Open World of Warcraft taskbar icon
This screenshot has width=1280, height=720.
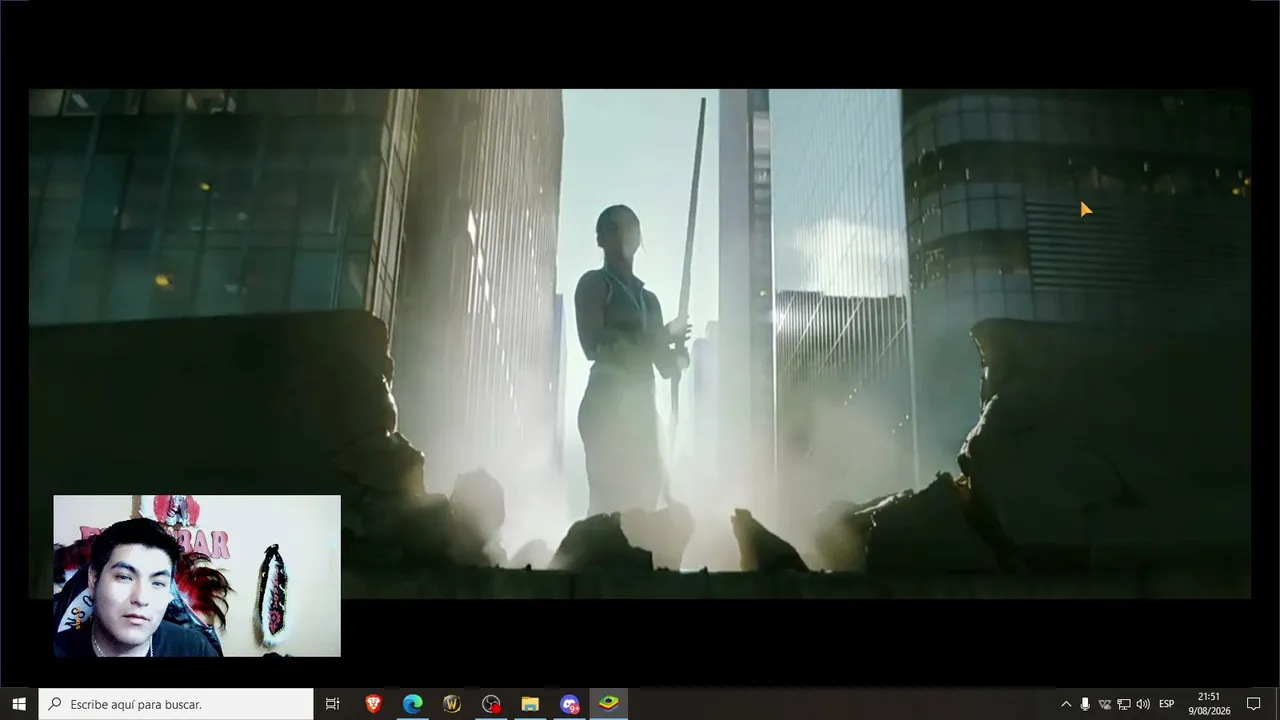point(451,704)
